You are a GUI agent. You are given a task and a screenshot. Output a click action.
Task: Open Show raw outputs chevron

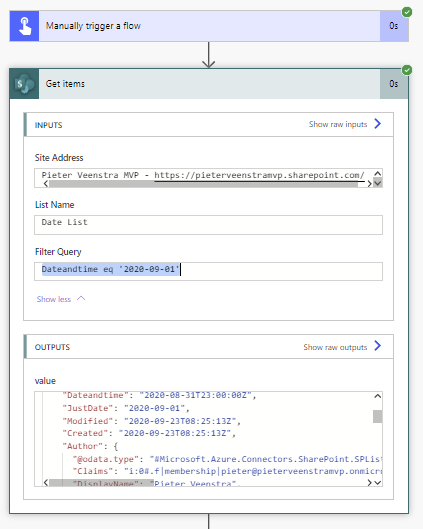[x=377, y=346]
